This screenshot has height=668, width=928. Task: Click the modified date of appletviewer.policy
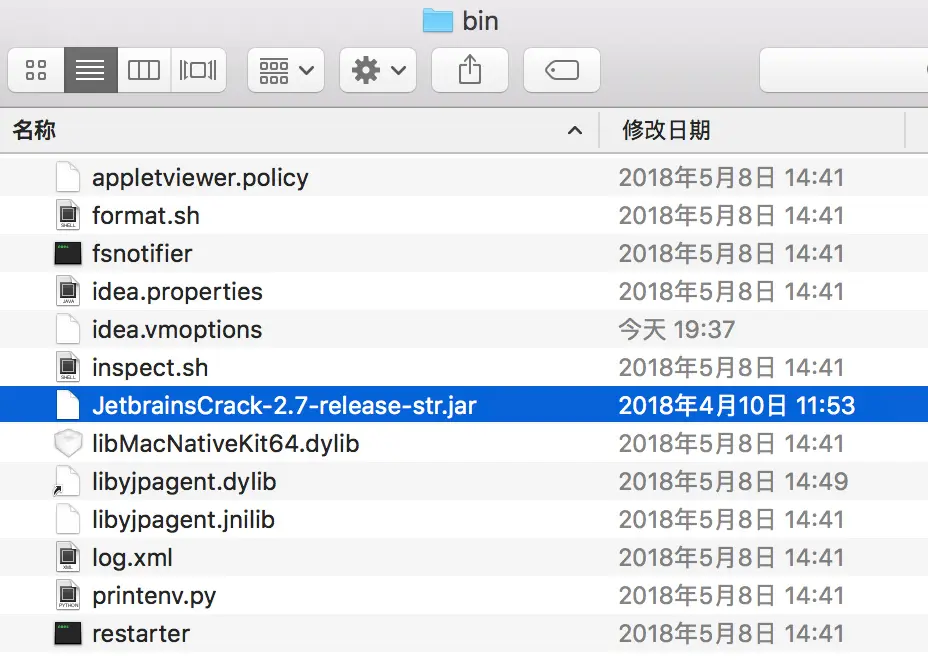click(731, 178)
